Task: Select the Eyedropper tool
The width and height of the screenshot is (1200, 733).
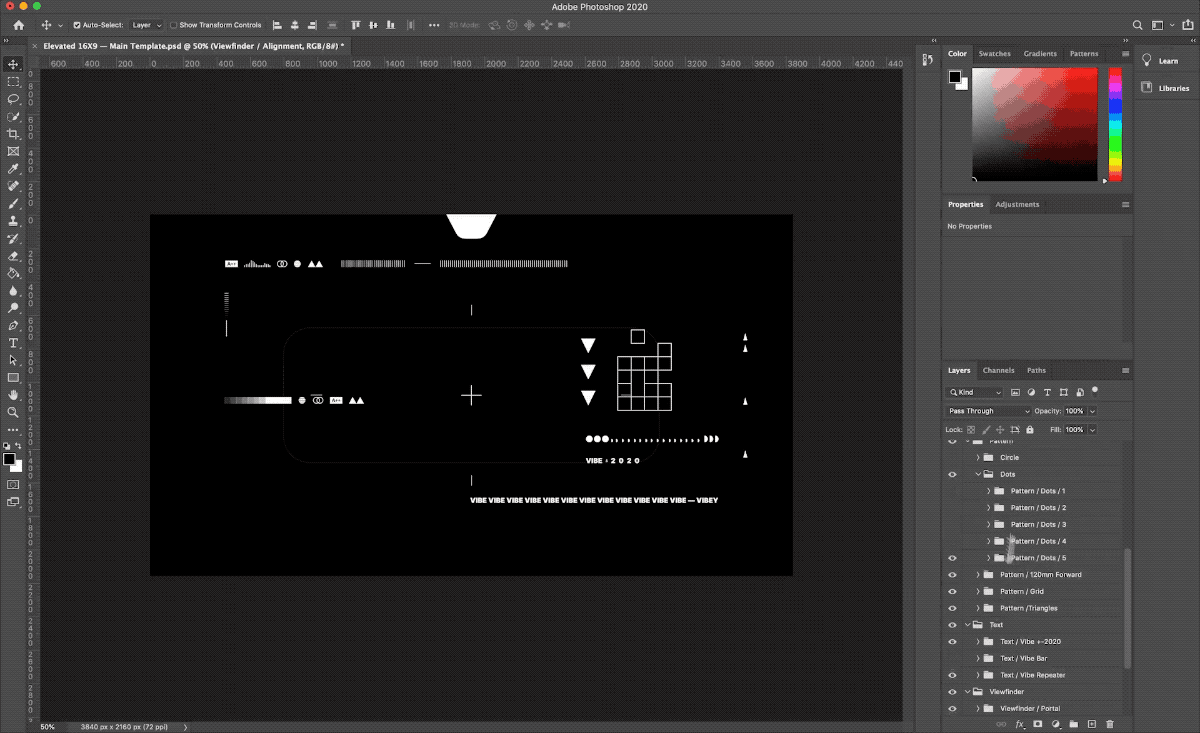Action: point(14,168)
